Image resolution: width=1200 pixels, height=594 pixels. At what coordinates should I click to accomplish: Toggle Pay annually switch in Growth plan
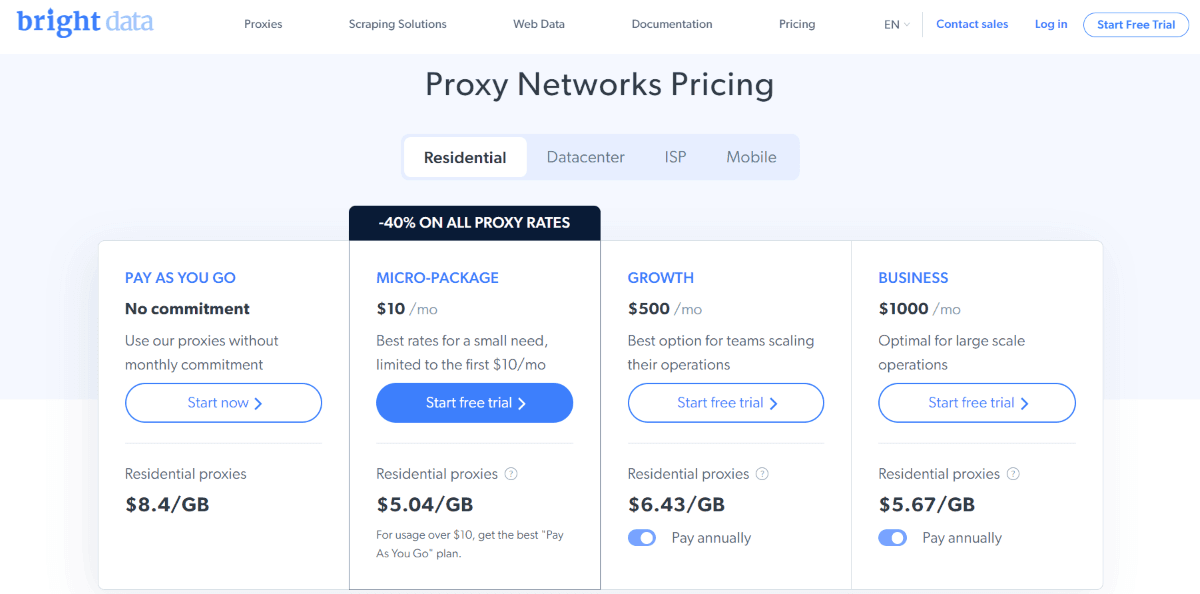coord(642,538)
